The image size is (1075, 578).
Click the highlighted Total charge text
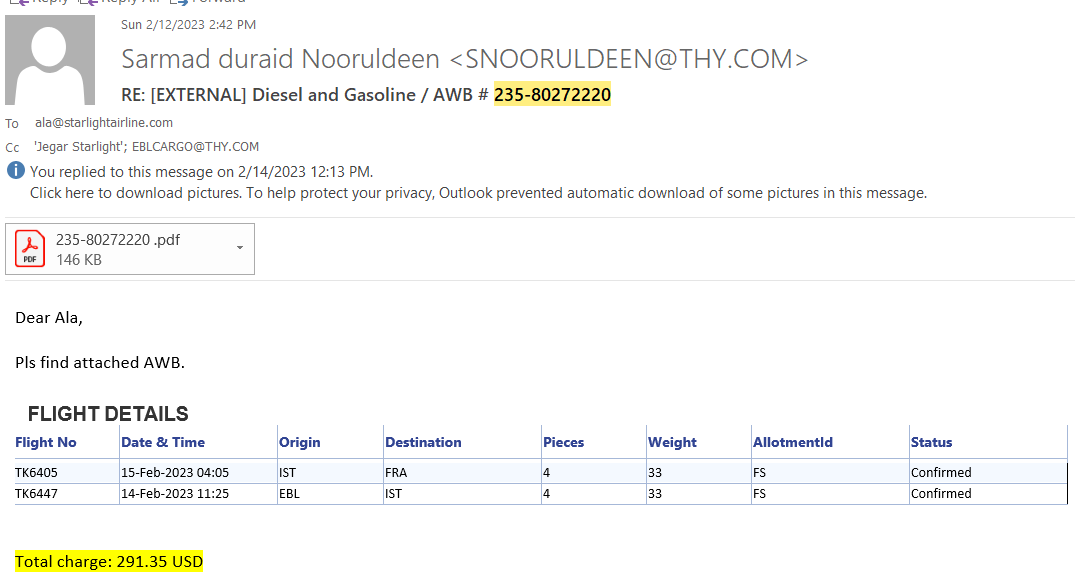pyautogui.click(x=109, y=562)
